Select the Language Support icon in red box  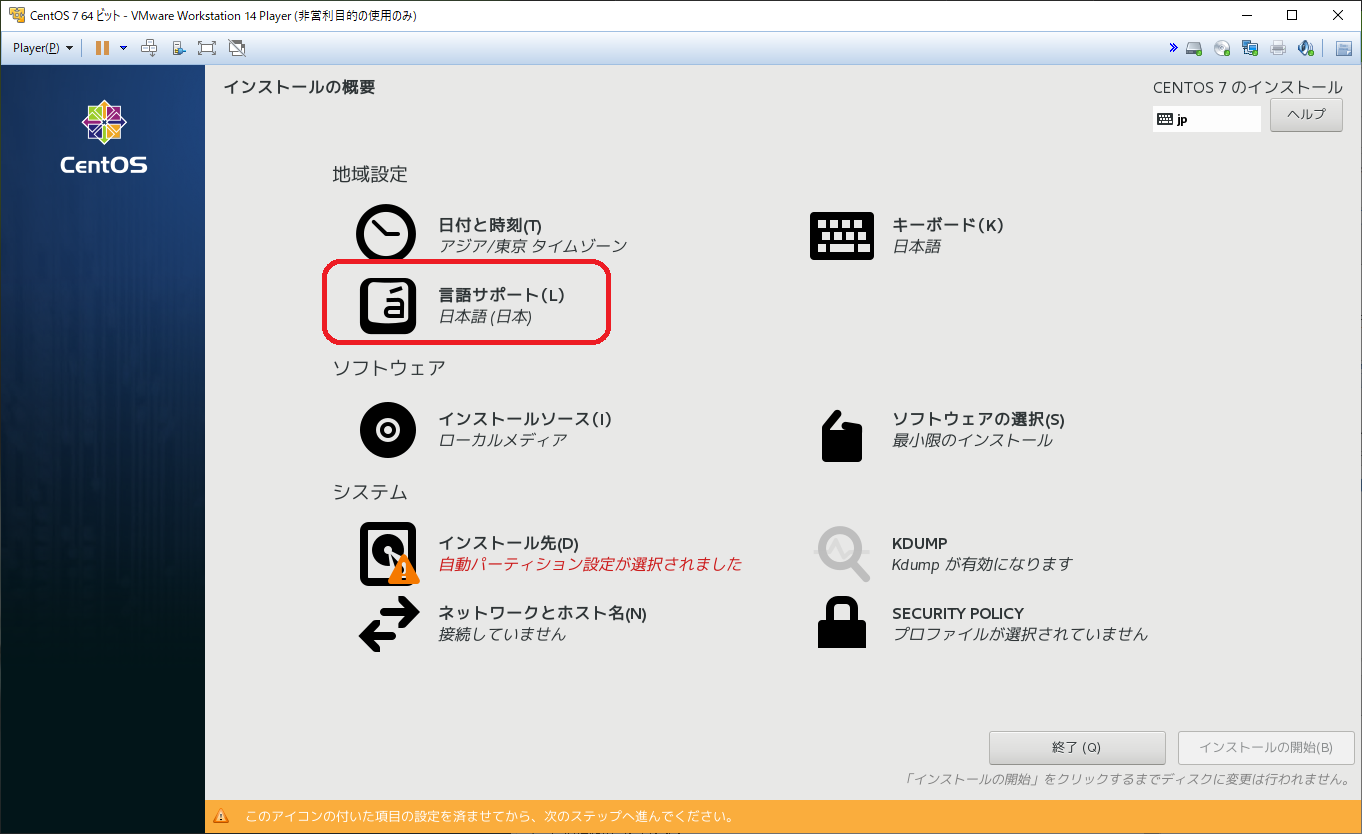tap(388, 305)
